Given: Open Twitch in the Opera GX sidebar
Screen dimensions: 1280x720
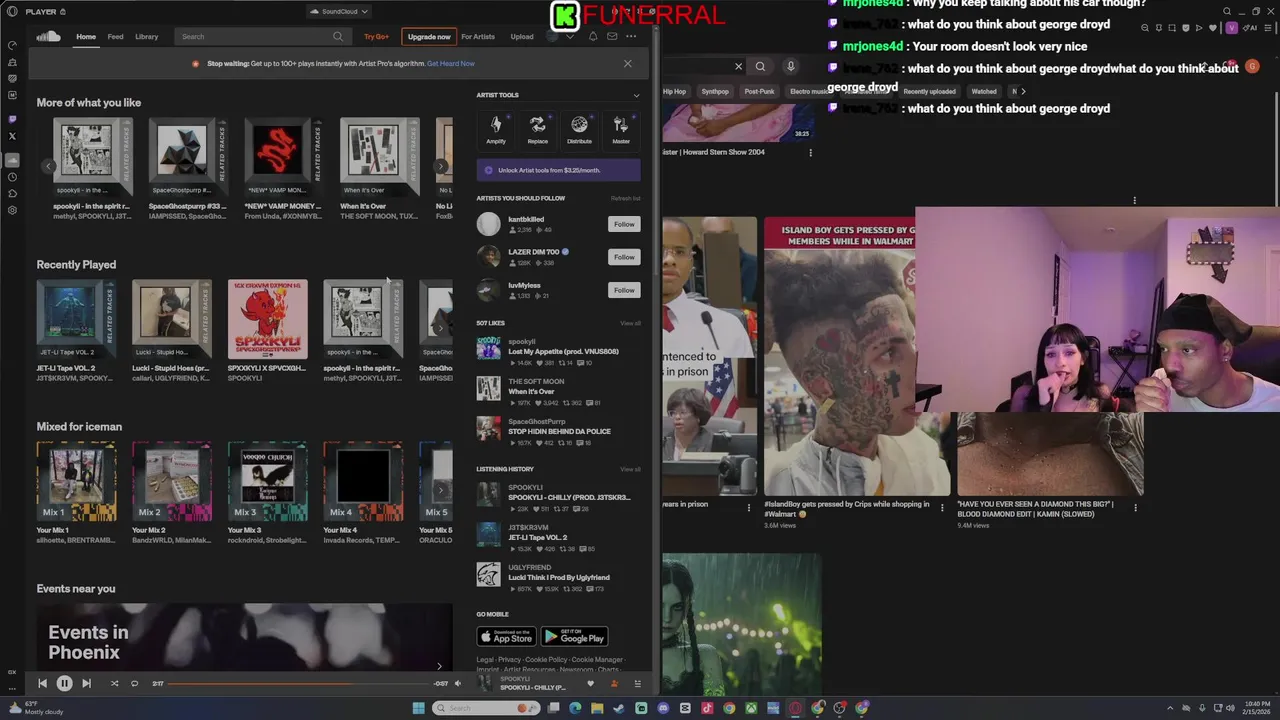Looking at the screenshot, I should (12, 119).
